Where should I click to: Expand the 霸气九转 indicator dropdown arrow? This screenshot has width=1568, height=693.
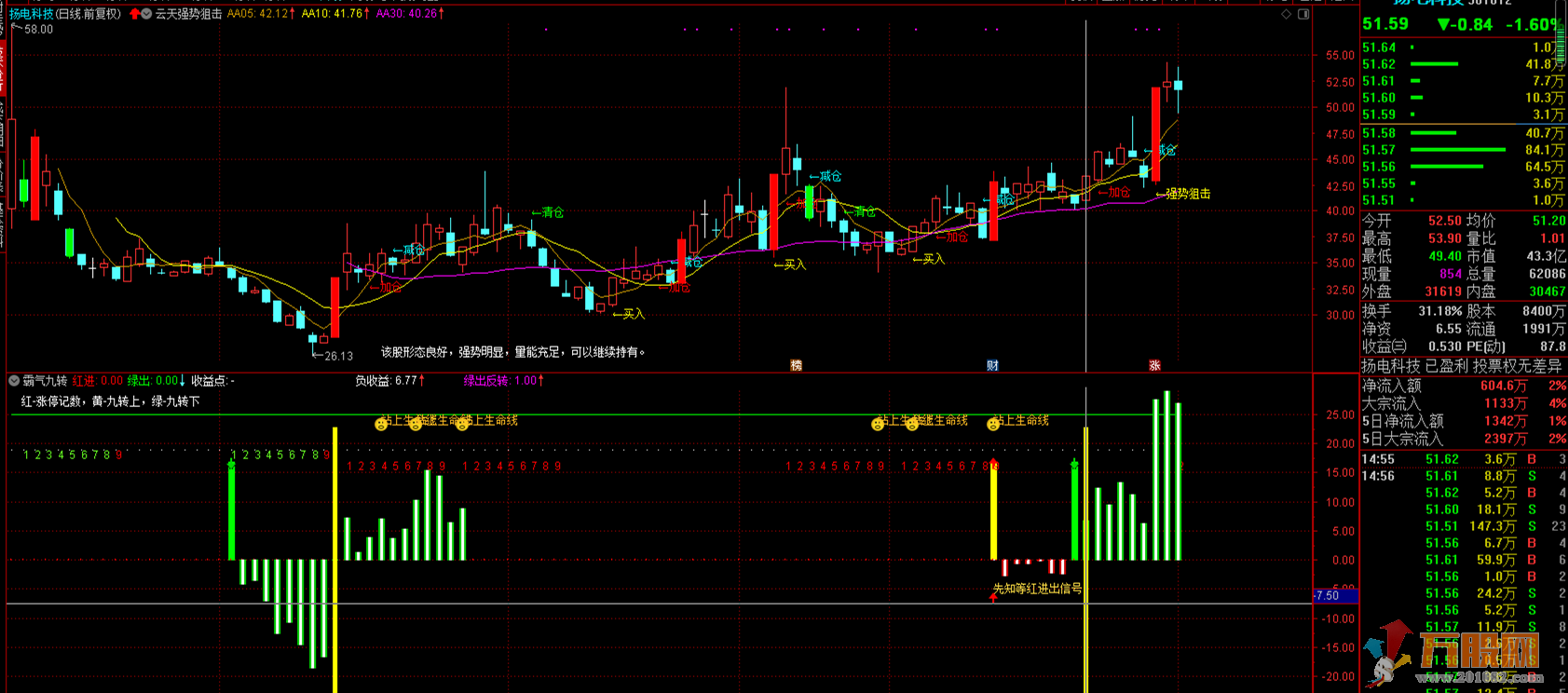pos(14,381)
